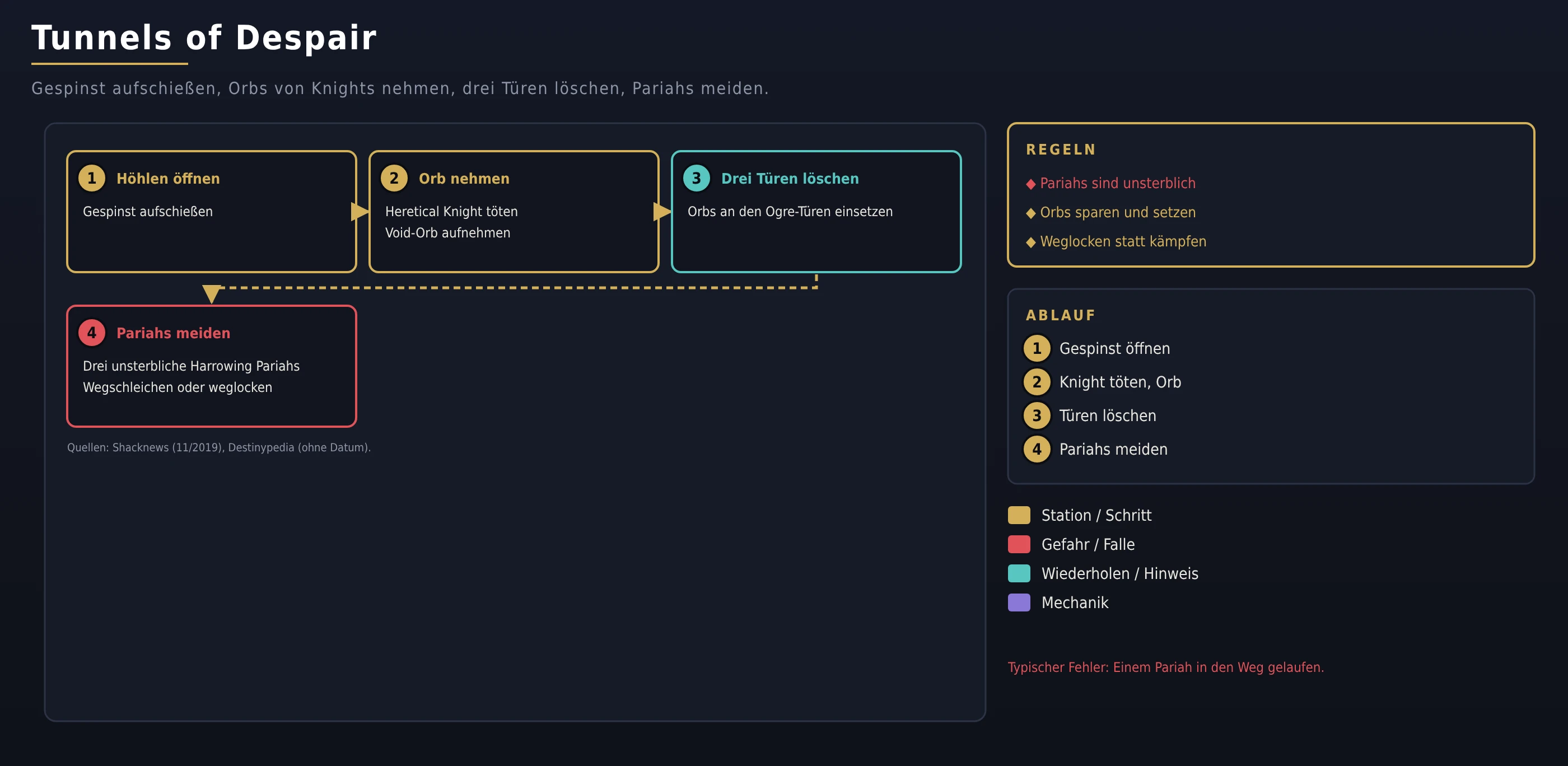Viewport: 1568px width, 766px height.
Task: Click the number 2 badge on Orb nehmen card
Action: point(394,178)
